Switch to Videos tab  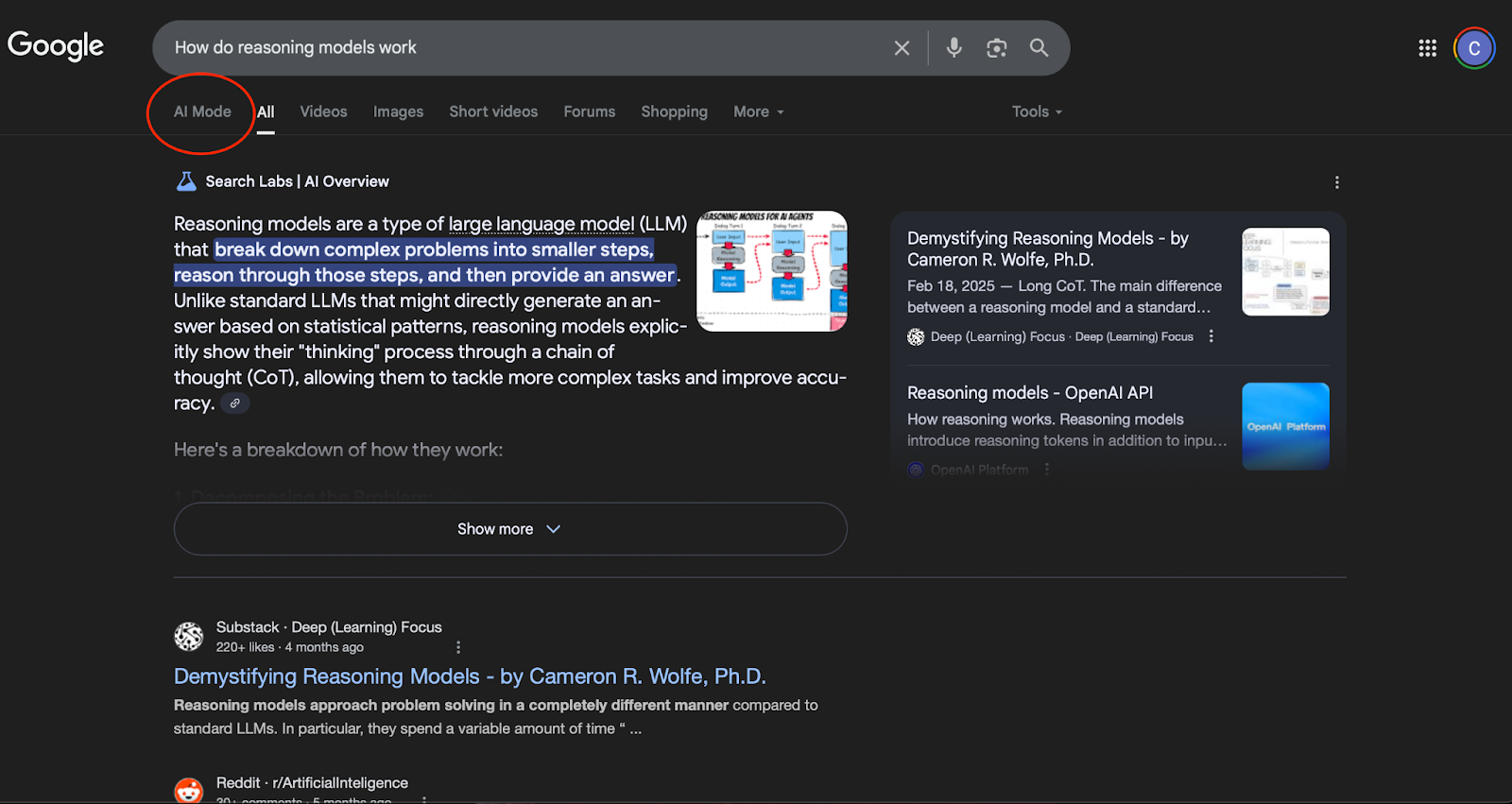[x=323, y=111]
